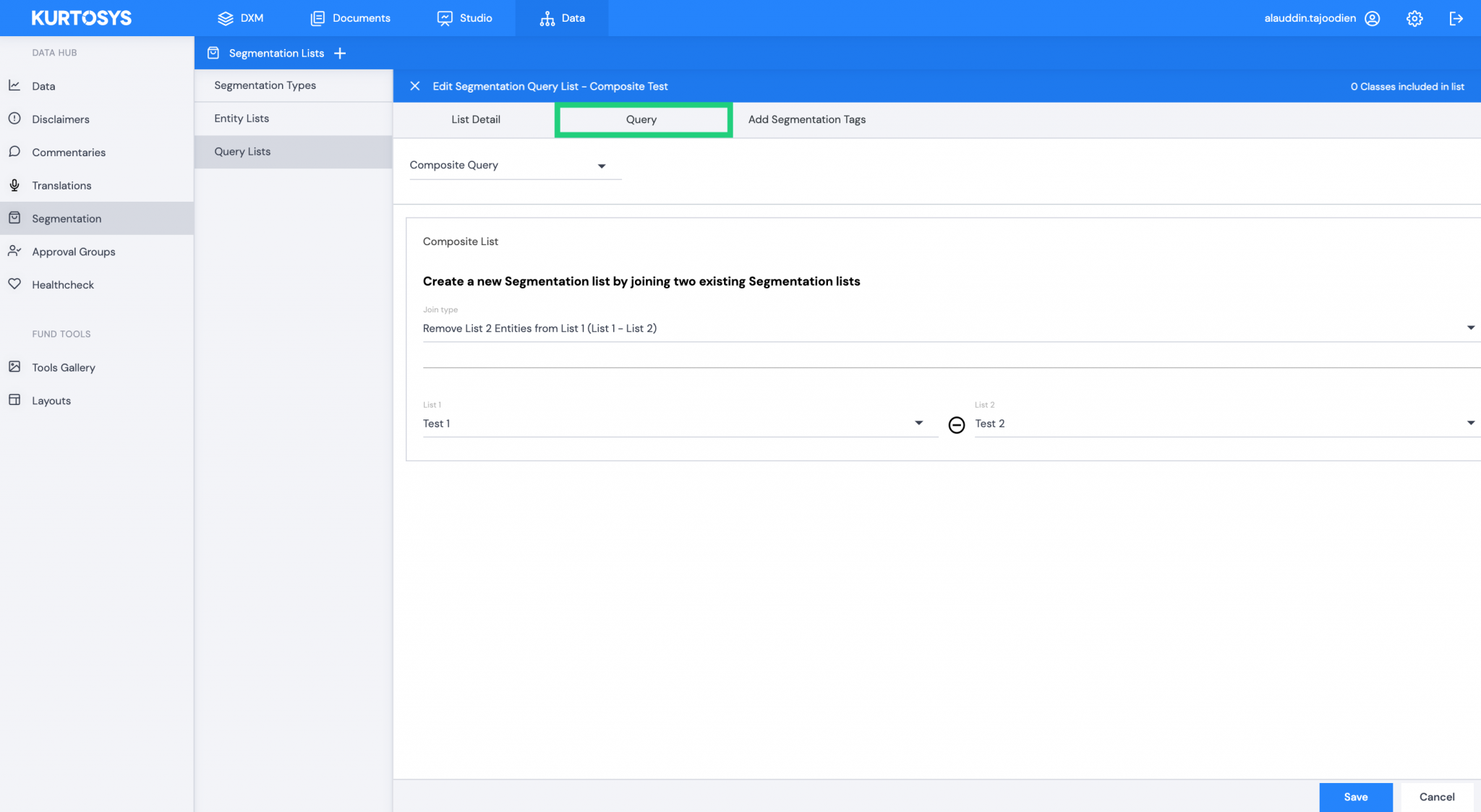Click the user account icon for alauddin.tajoodien
1481x812 pixels.
coord(1372,18)
